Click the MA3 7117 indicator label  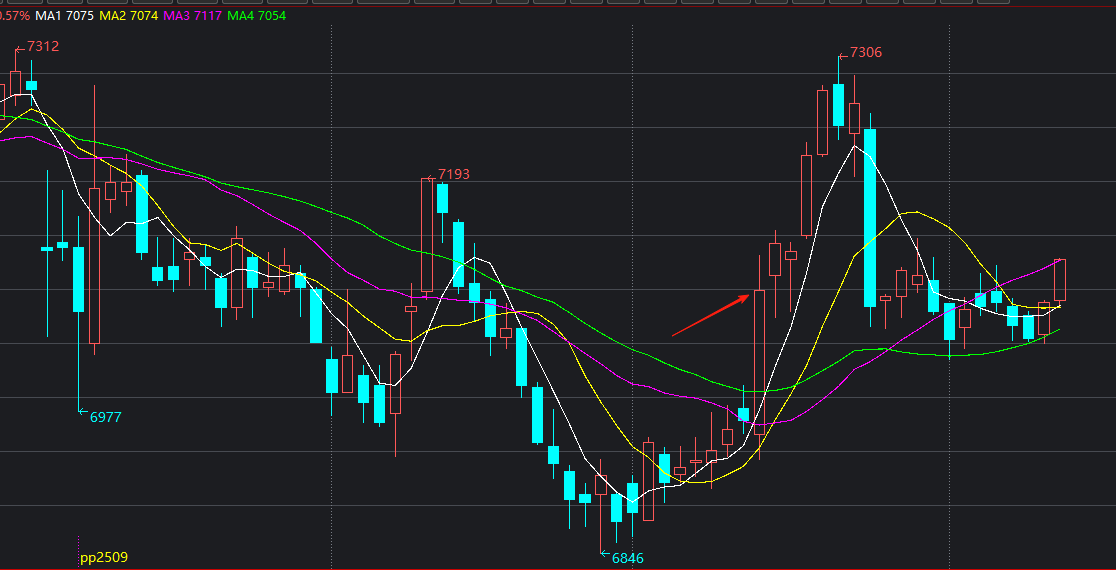coord(192,15)
